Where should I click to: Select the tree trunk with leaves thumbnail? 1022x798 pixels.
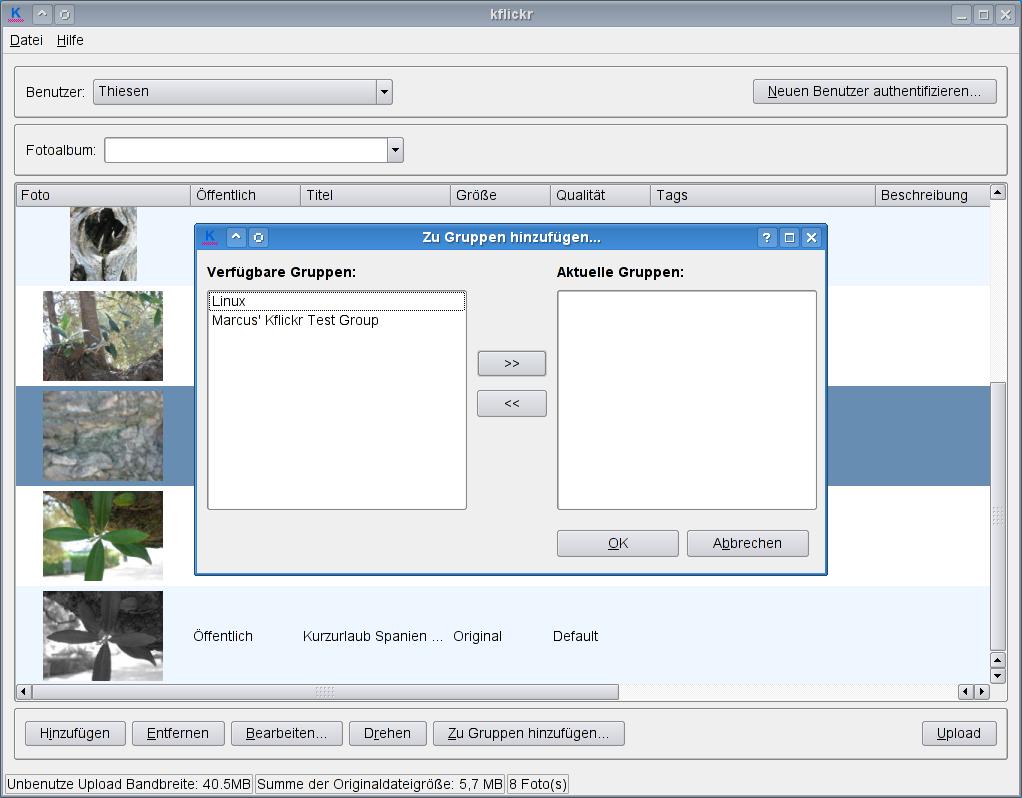coord(103,336)
